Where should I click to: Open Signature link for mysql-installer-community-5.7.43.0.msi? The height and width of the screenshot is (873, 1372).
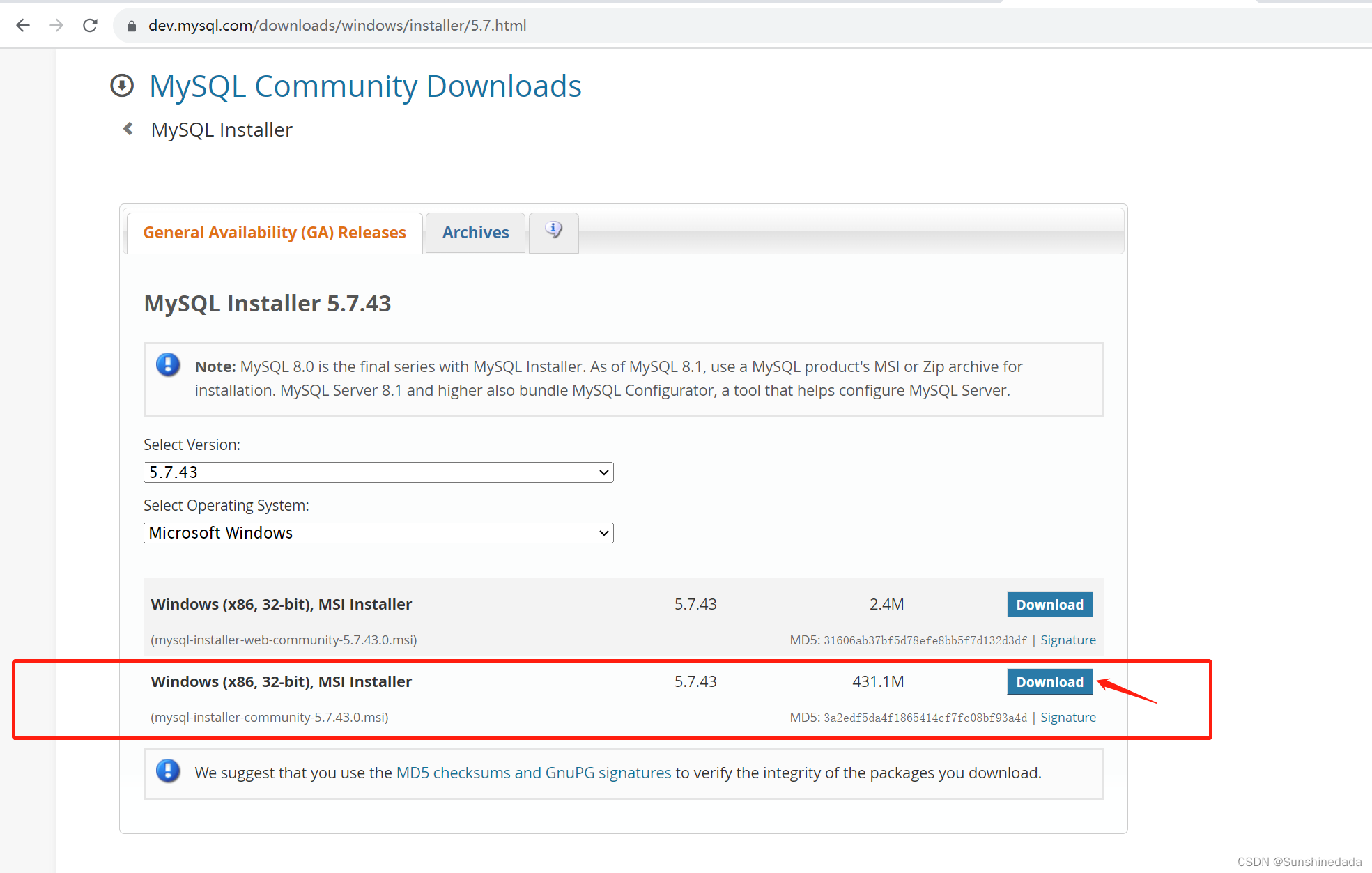[1067, 718]
